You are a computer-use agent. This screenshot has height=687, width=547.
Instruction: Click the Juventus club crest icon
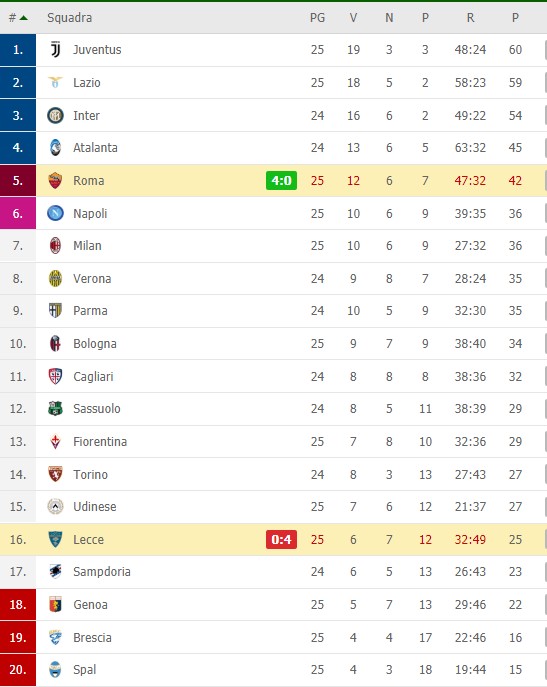[55, 50]
